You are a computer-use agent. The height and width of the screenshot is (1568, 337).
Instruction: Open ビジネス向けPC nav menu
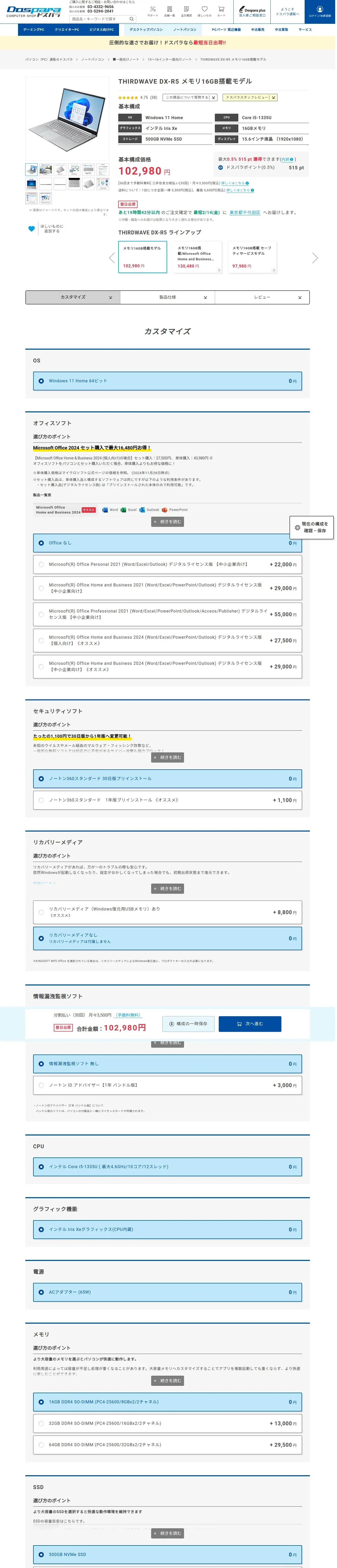pyautogui.click(x=102, y=30)
